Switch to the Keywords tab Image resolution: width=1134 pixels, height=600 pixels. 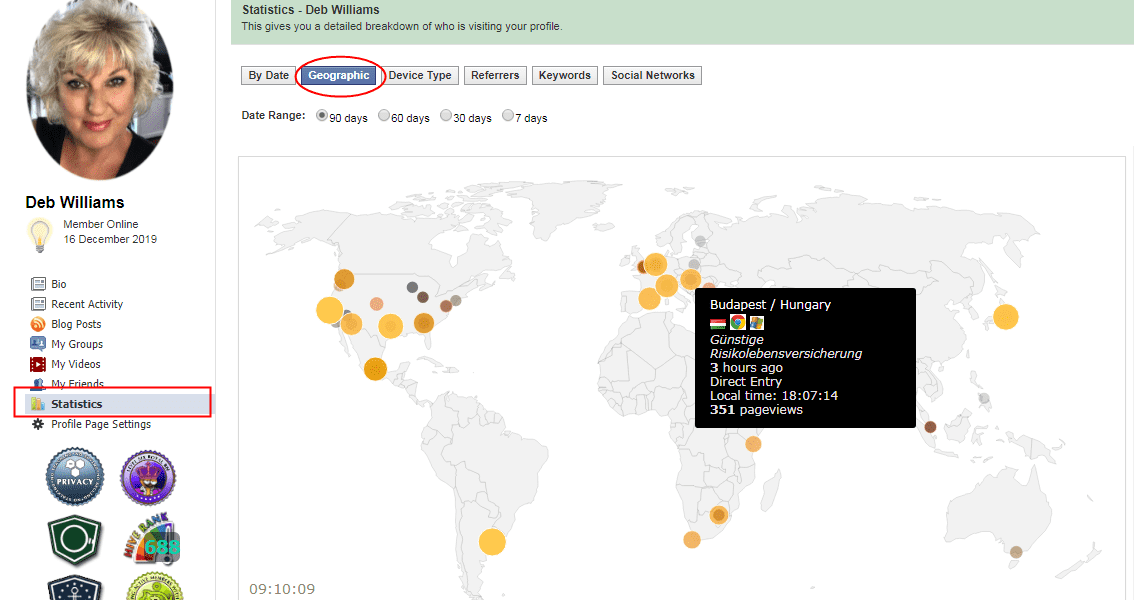(x=565, y=75)
